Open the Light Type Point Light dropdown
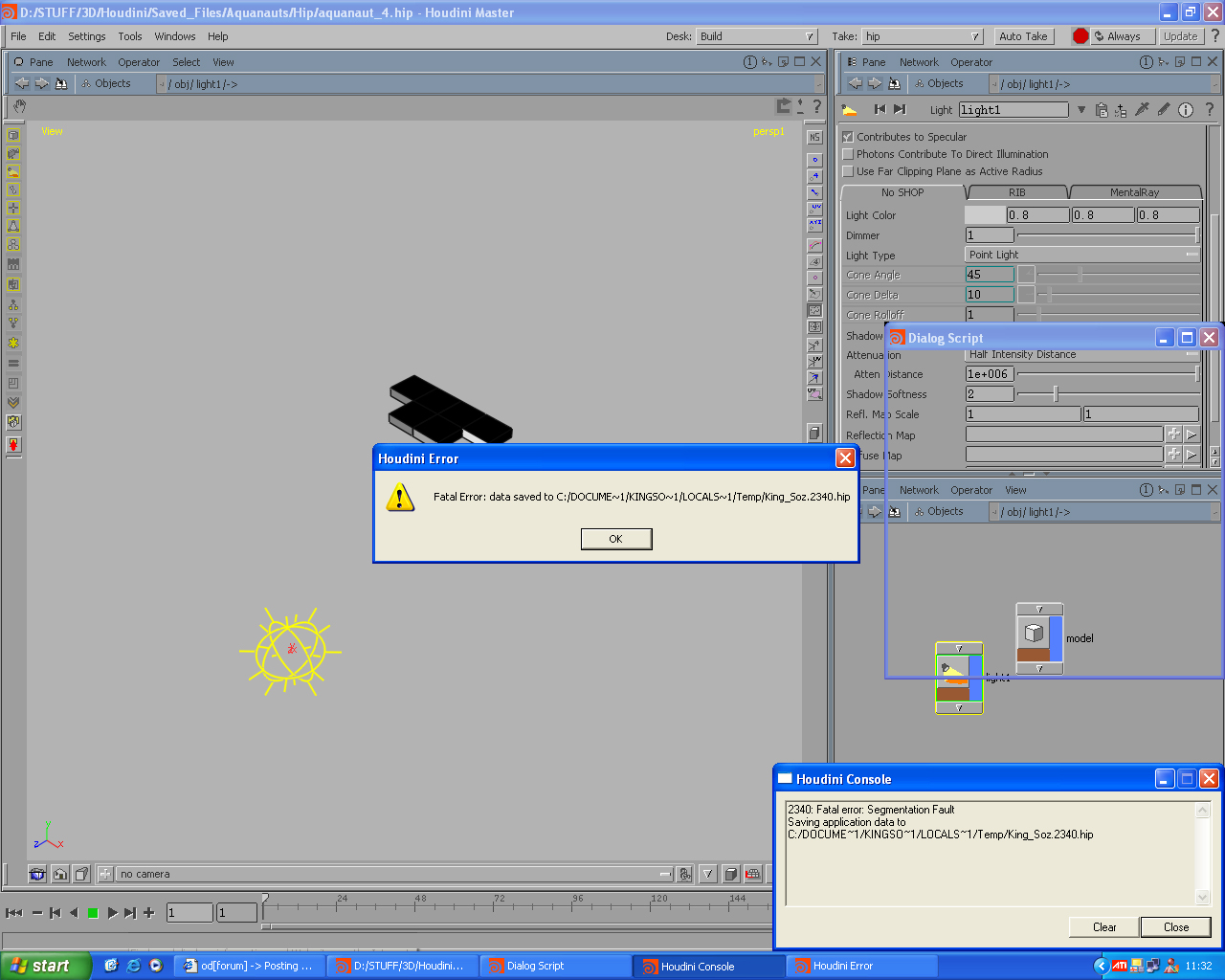 click(x=1082, y=255)
